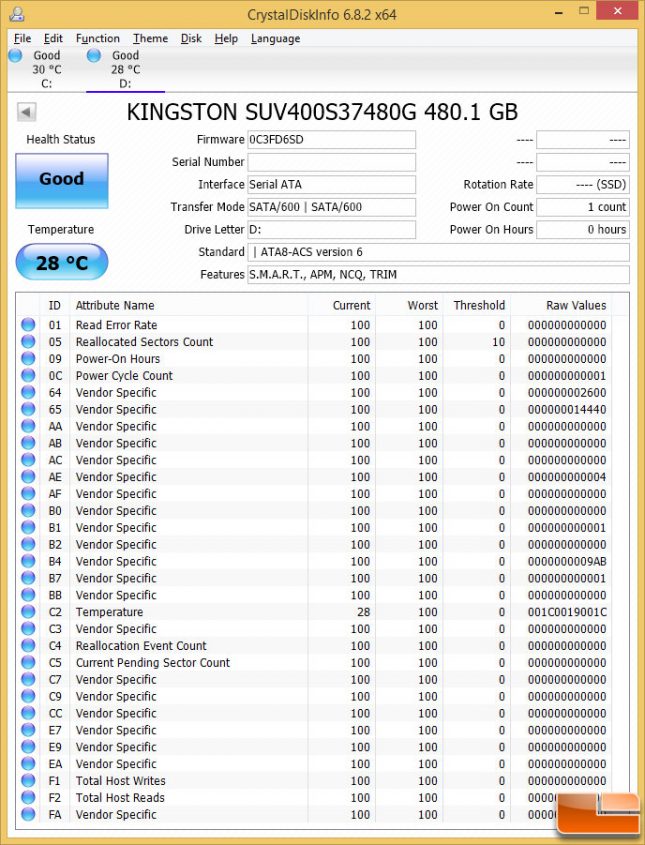Select raw value 000000014440 in row 65
This screenshot has width=645, height=845.
click(567, 410)
